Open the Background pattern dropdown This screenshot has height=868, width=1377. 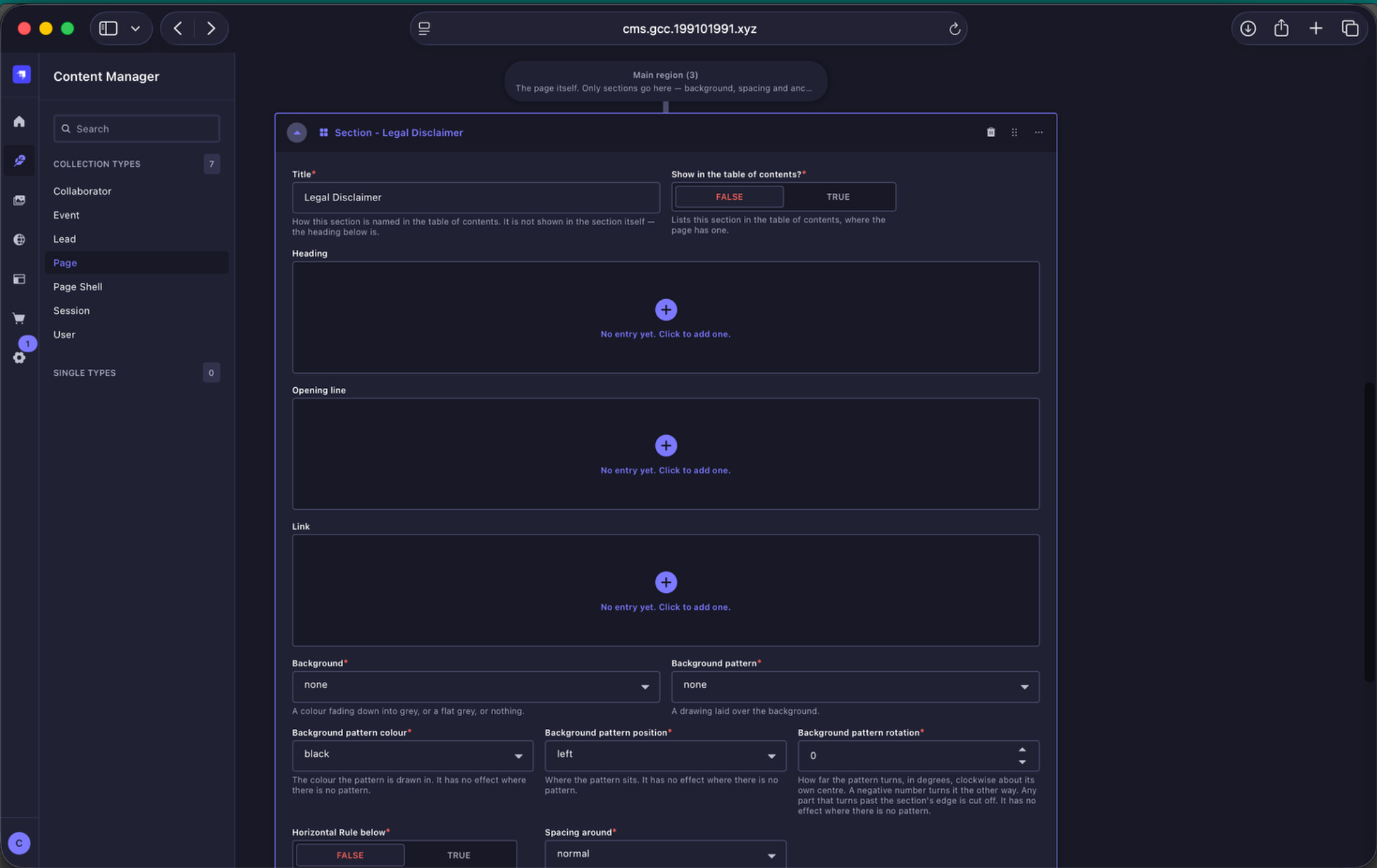(x=855, y=686)
